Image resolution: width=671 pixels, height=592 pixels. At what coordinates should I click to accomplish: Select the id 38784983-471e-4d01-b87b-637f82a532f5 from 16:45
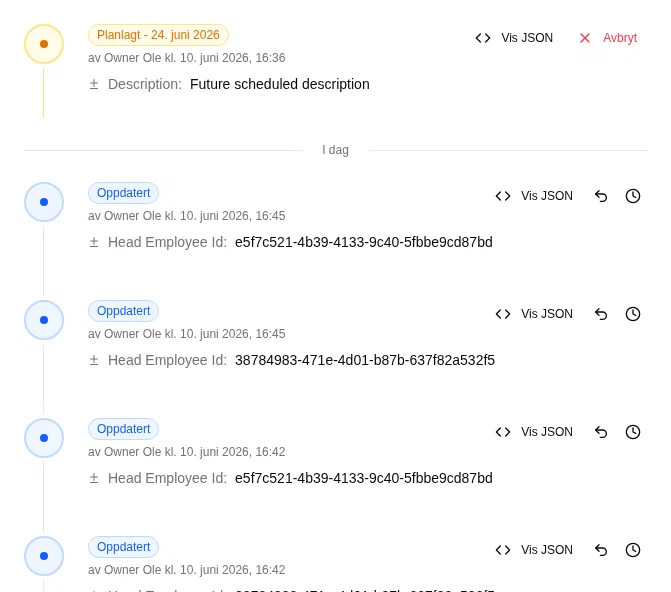coord(365,360)
